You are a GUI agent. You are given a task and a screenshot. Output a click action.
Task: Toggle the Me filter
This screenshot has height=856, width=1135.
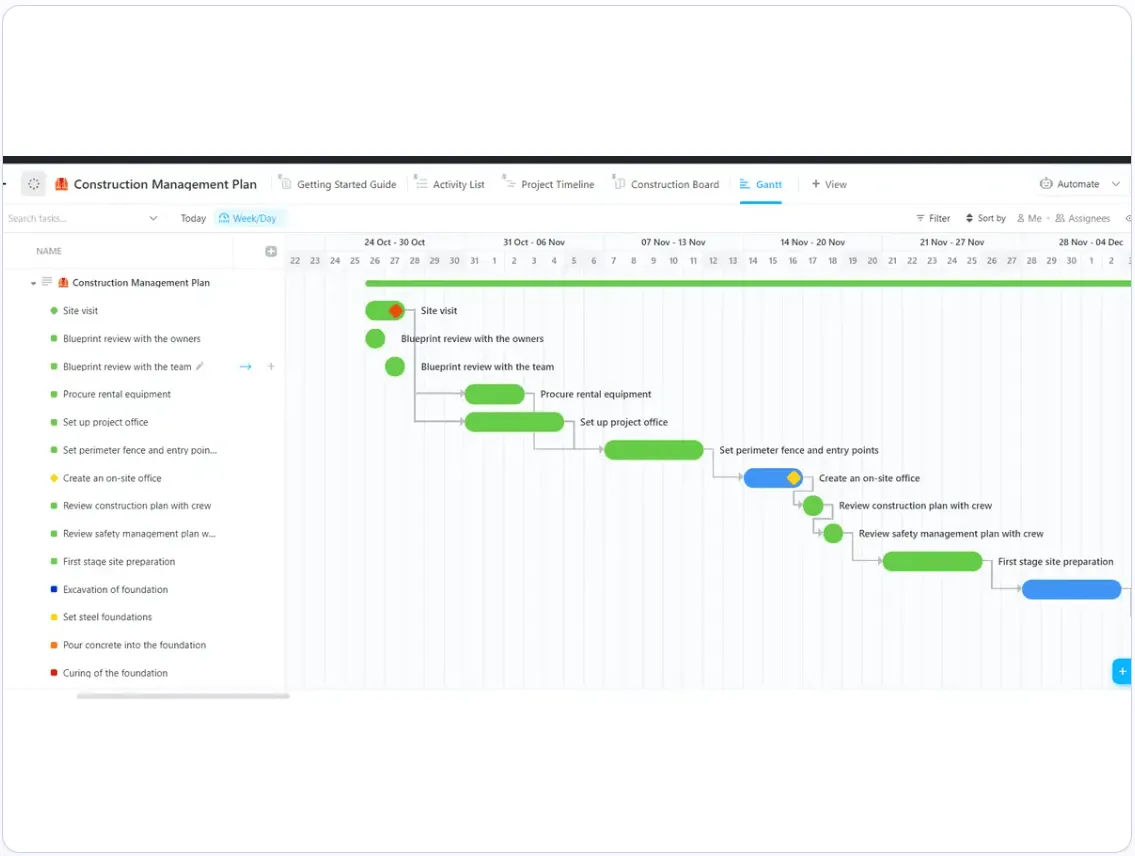point(1029,218)
